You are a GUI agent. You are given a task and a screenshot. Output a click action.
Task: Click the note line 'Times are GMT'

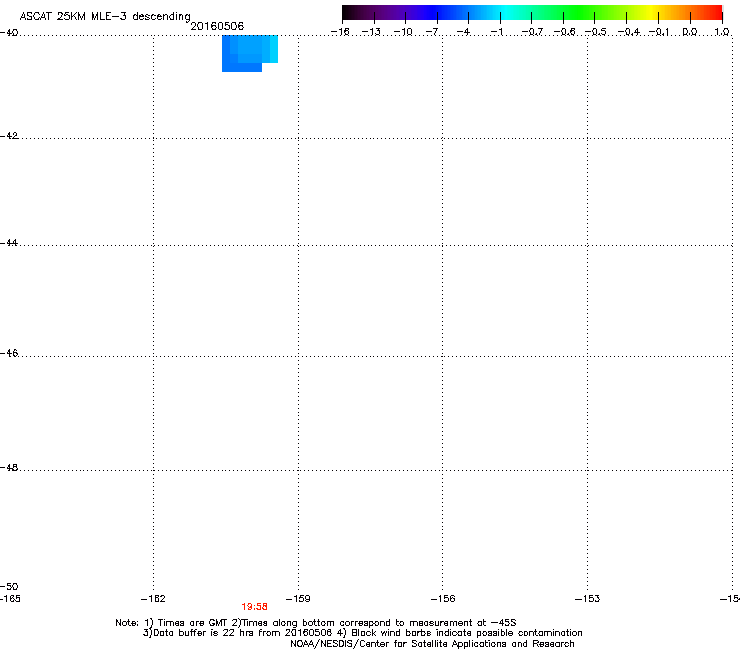pos(193,623)
